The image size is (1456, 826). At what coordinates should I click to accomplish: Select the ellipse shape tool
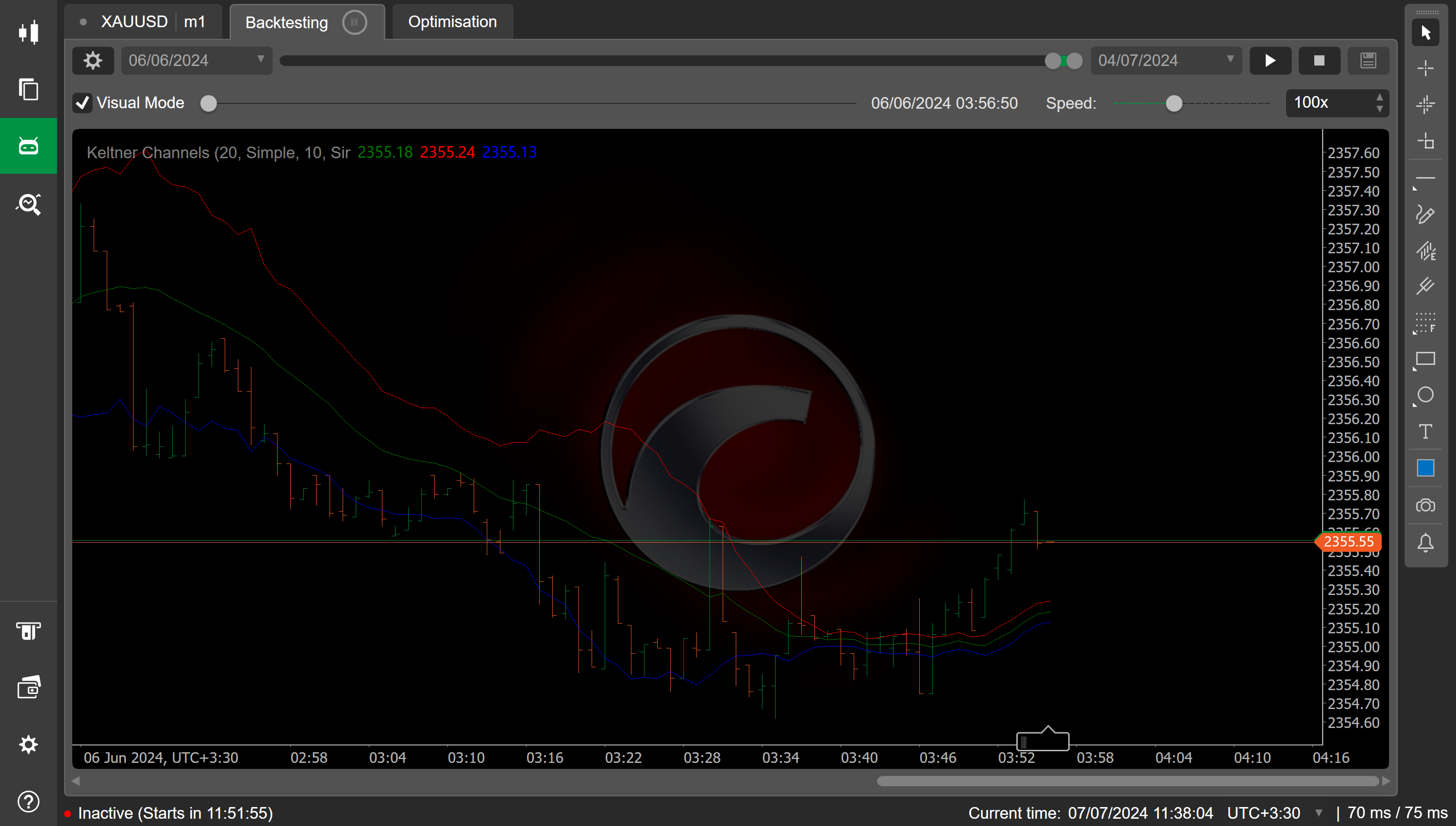pos(1425,396)
